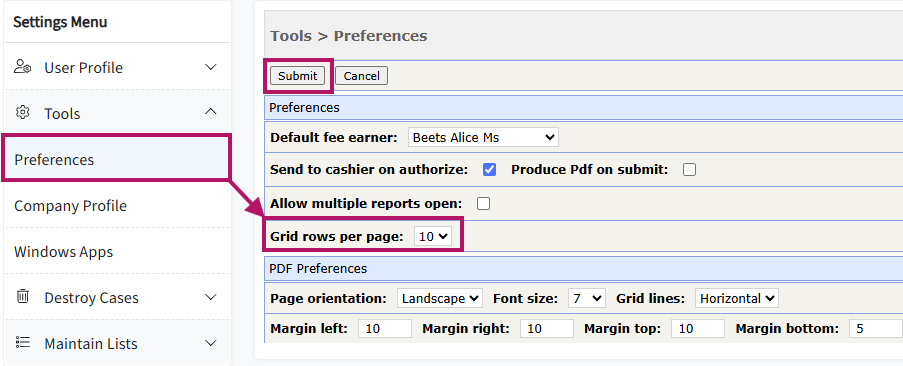Click the Tools label in Settings Menu

[x=62, y=114]
